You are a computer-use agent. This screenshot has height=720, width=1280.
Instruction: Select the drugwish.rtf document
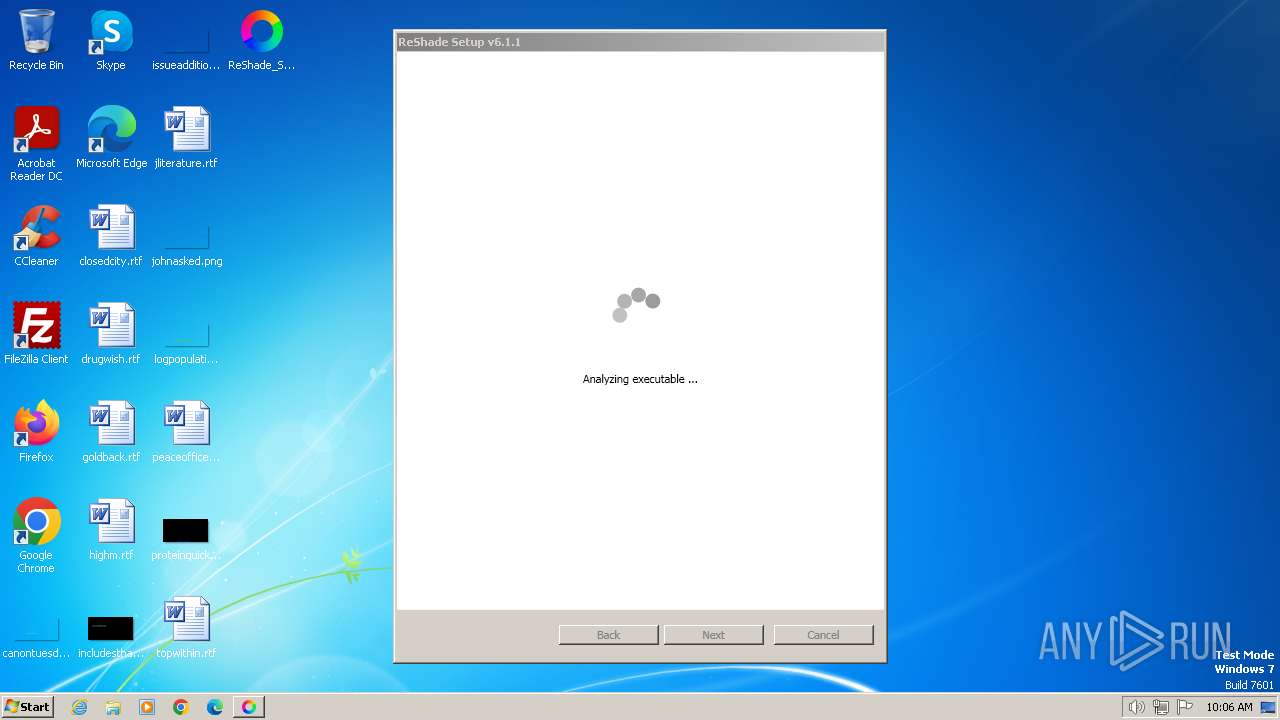tap(111, 334)
